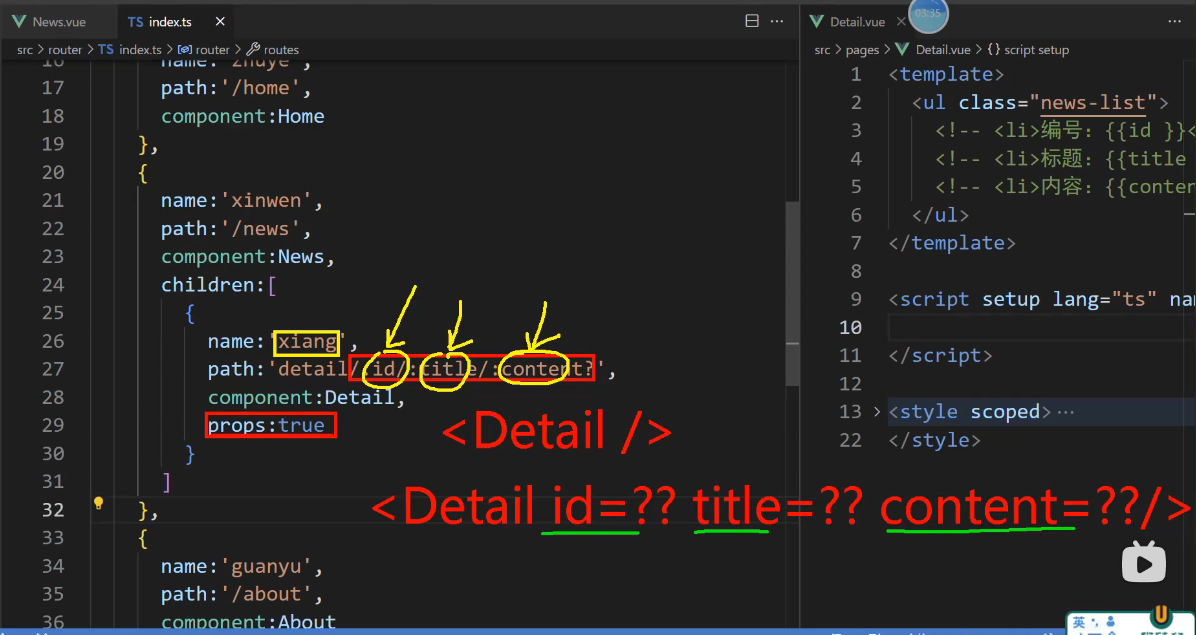Click the closing </style> tag

(934, 440)
